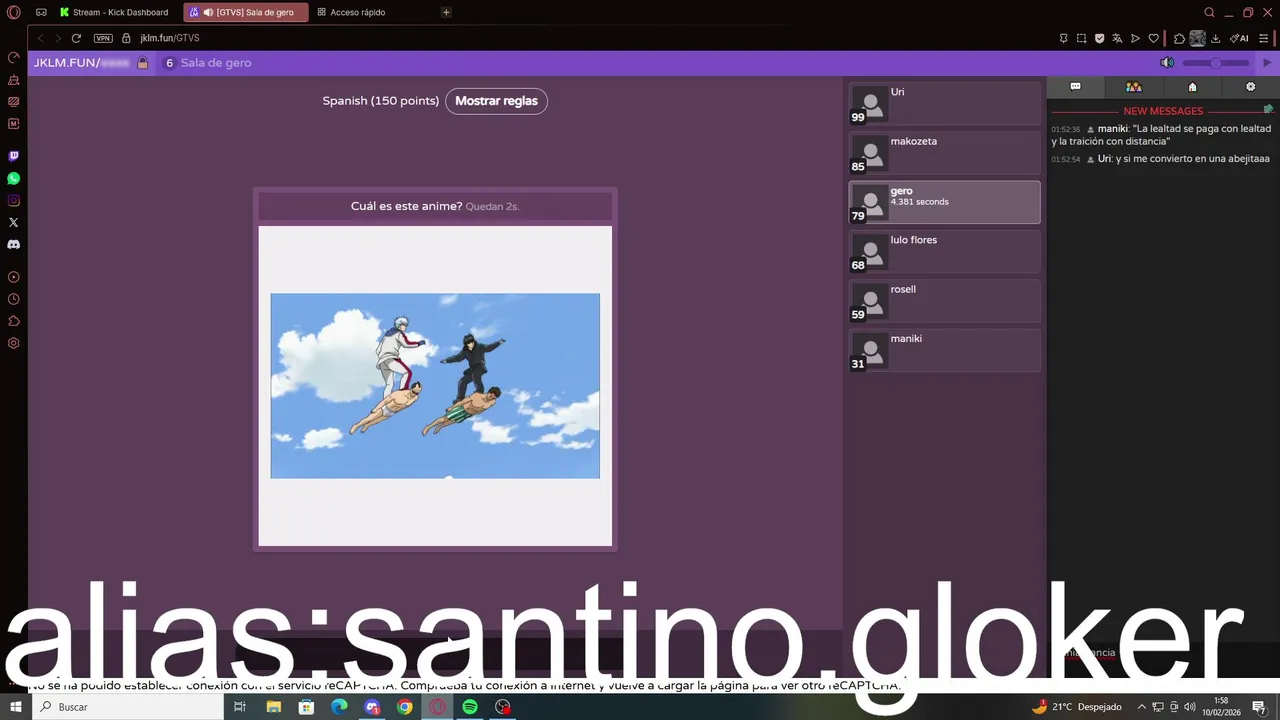
Task: Select the [GTVS] Sala de gero tab
Action: click(246, 12)
